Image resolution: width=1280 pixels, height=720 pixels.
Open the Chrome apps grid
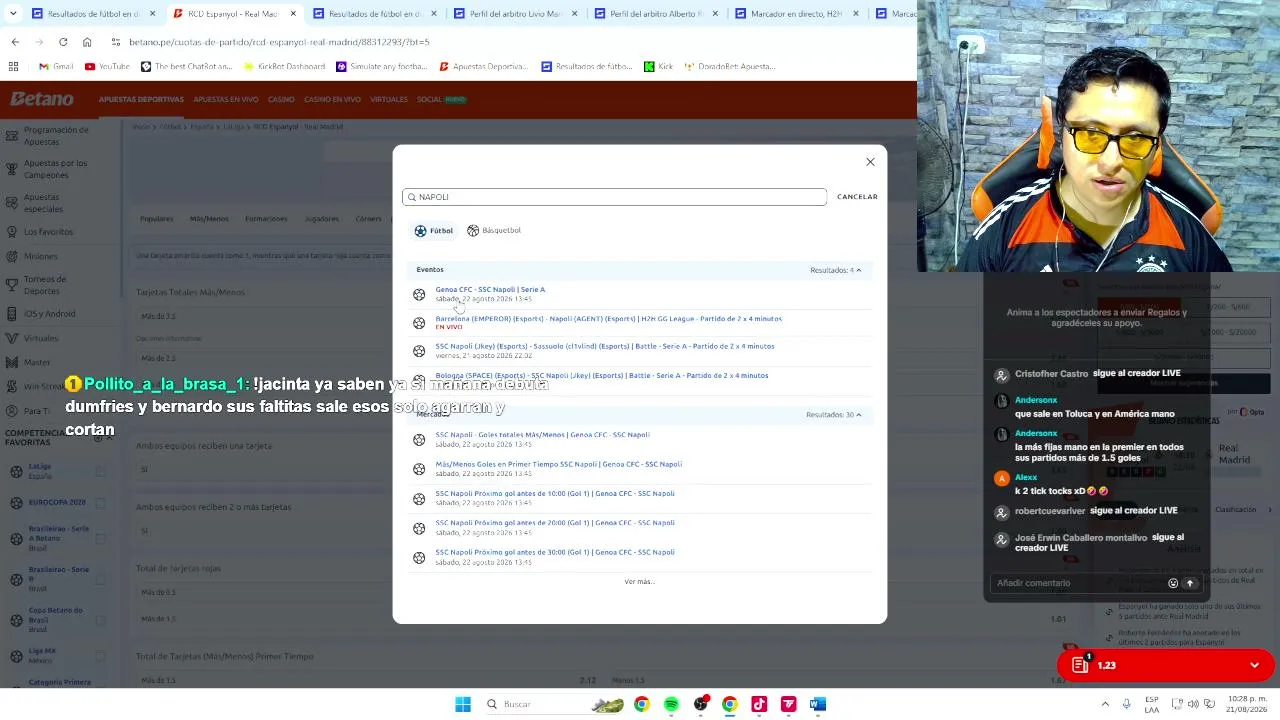13,67
